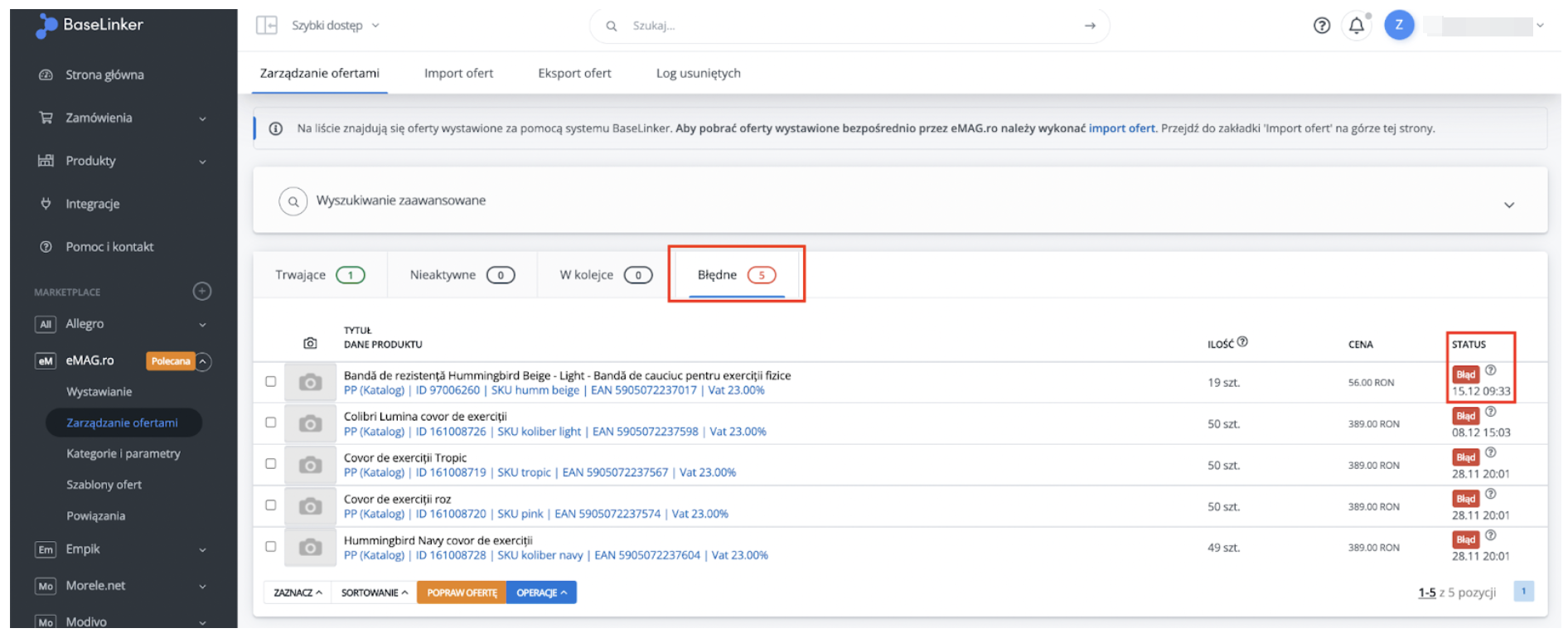Screen dimensions: 1568x638
Task: Open Wystawianie in the sidebar
Action: click(99, 392)
